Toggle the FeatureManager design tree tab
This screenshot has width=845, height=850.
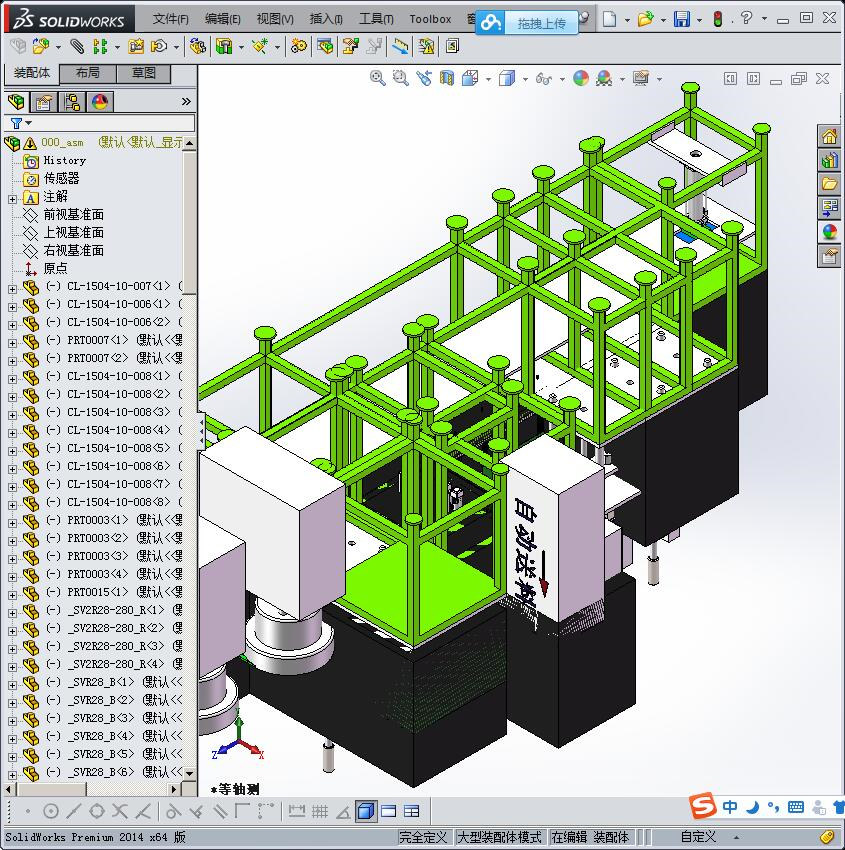[16, 101]
